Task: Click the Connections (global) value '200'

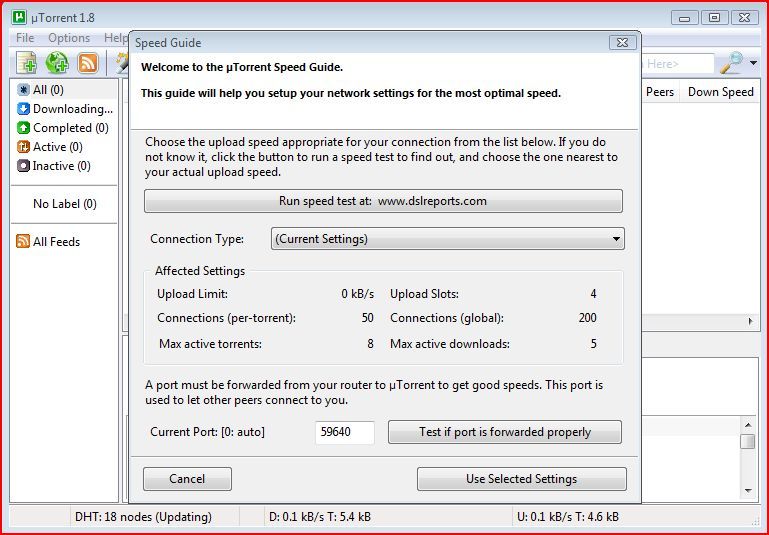Action: [x=588, y=318]
